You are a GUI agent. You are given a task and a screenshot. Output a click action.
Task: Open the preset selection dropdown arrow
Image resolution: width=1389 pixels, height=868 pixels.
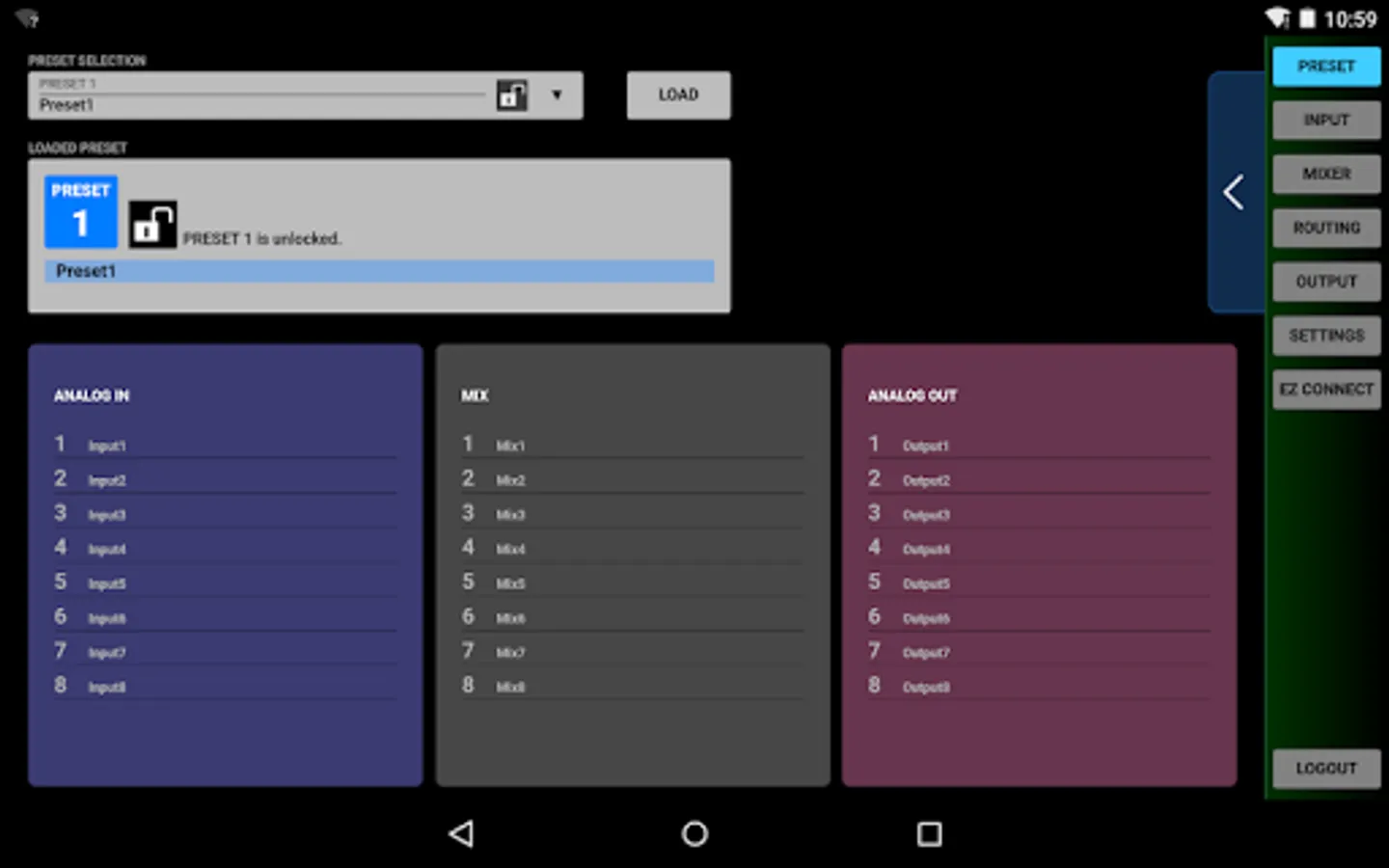557,95
